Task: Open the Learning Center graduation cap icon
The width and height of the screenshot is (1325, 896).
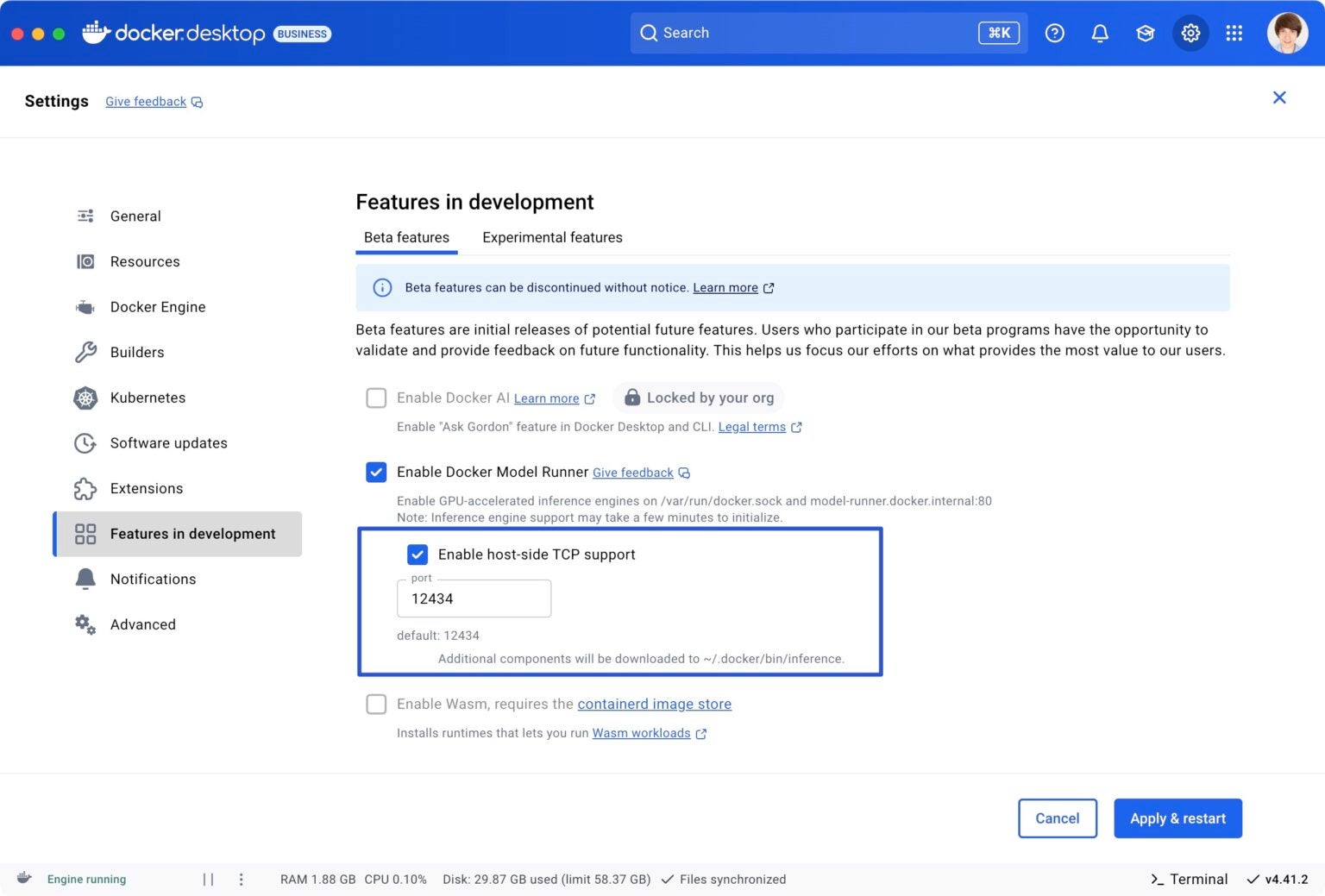Action: tap(1145, 33)
